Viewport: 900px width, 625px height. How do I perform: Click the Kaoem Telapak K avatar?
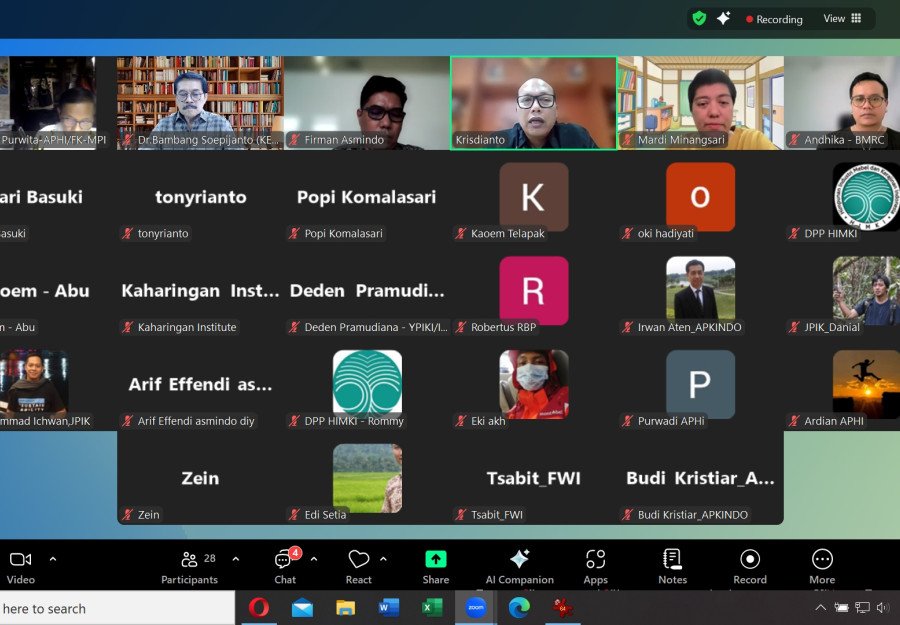tap(534, 196)
